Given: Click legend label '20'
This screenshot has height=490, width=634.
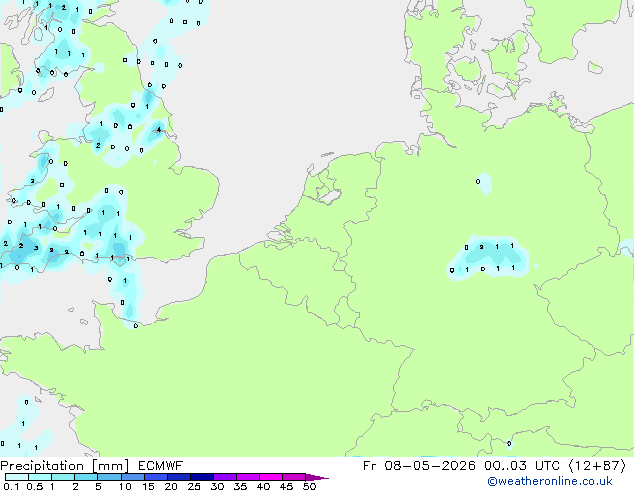Looking at the screenshot, I should 171,486.
